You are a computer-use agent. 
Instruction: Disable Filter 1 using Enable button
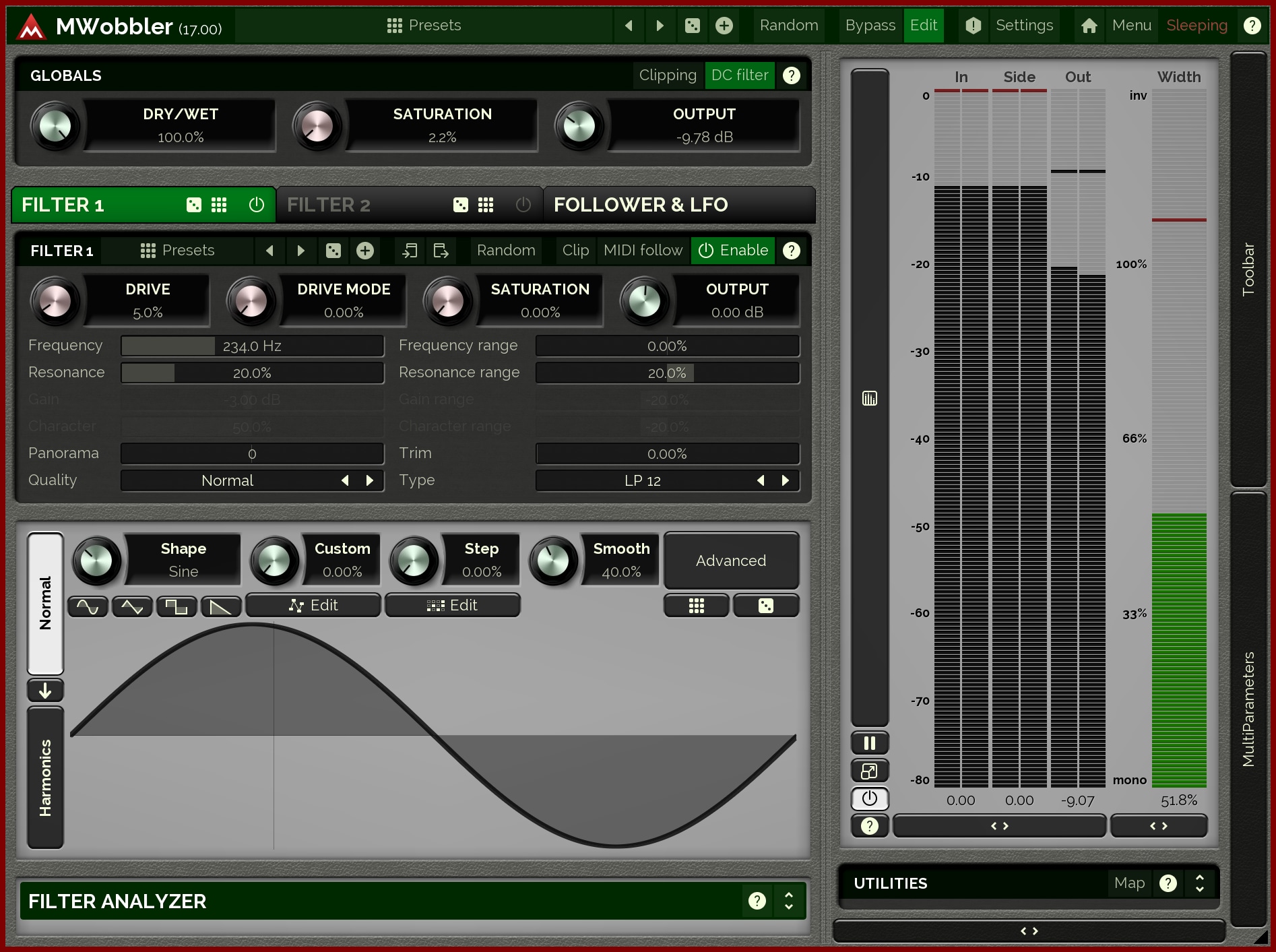(x=733, y=251)
